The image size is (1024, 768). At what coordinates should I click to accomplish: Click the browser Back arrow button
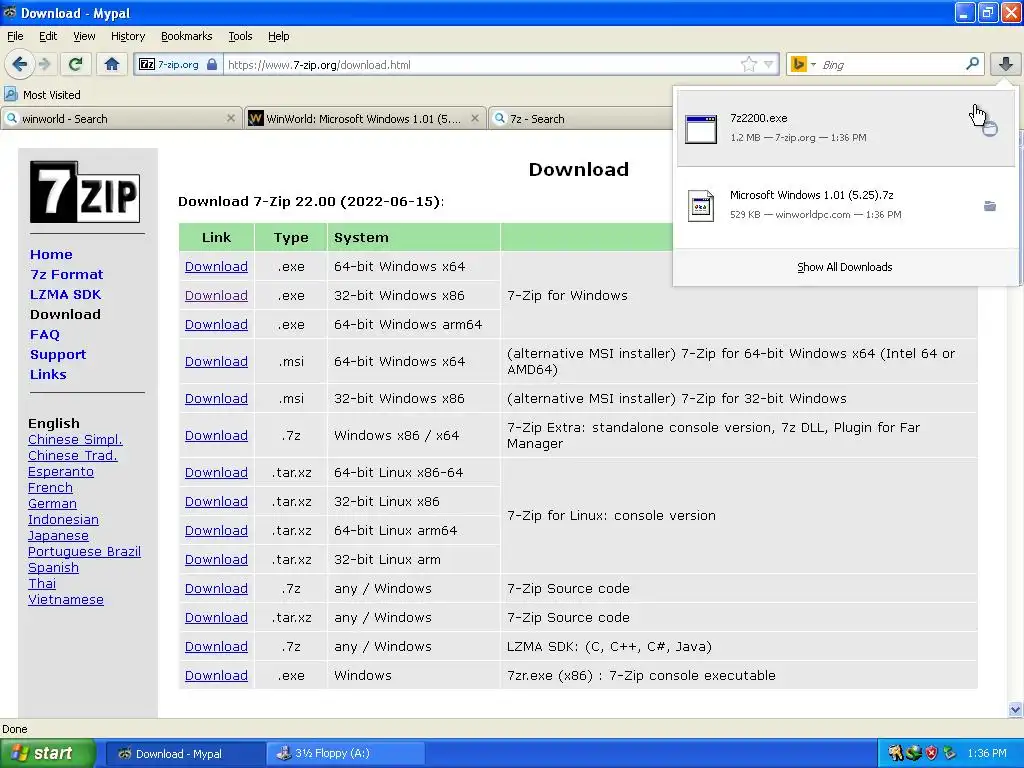click(x=19, y=64)
